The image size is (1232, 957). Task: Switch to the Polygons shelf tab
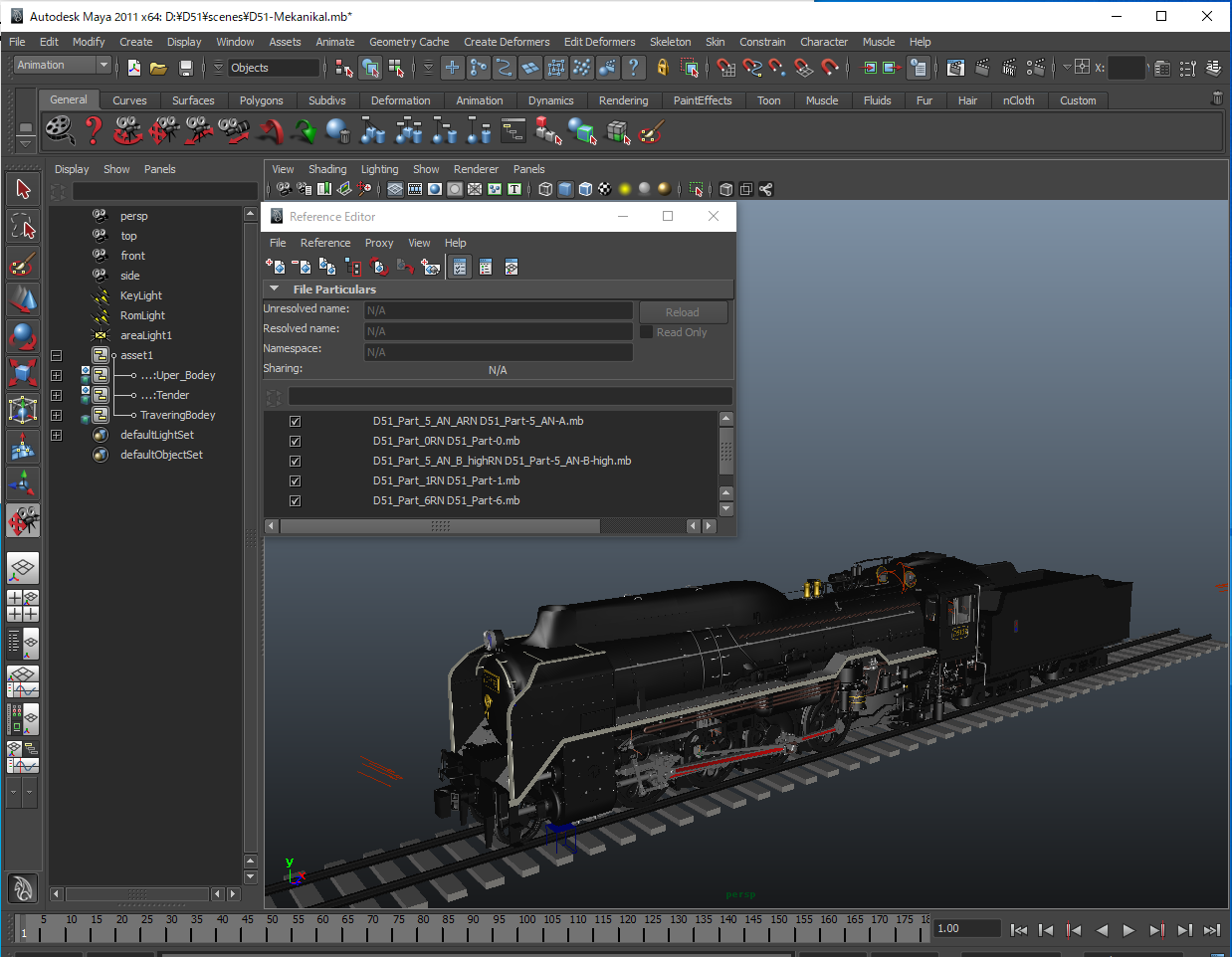(x=261, y=100)
